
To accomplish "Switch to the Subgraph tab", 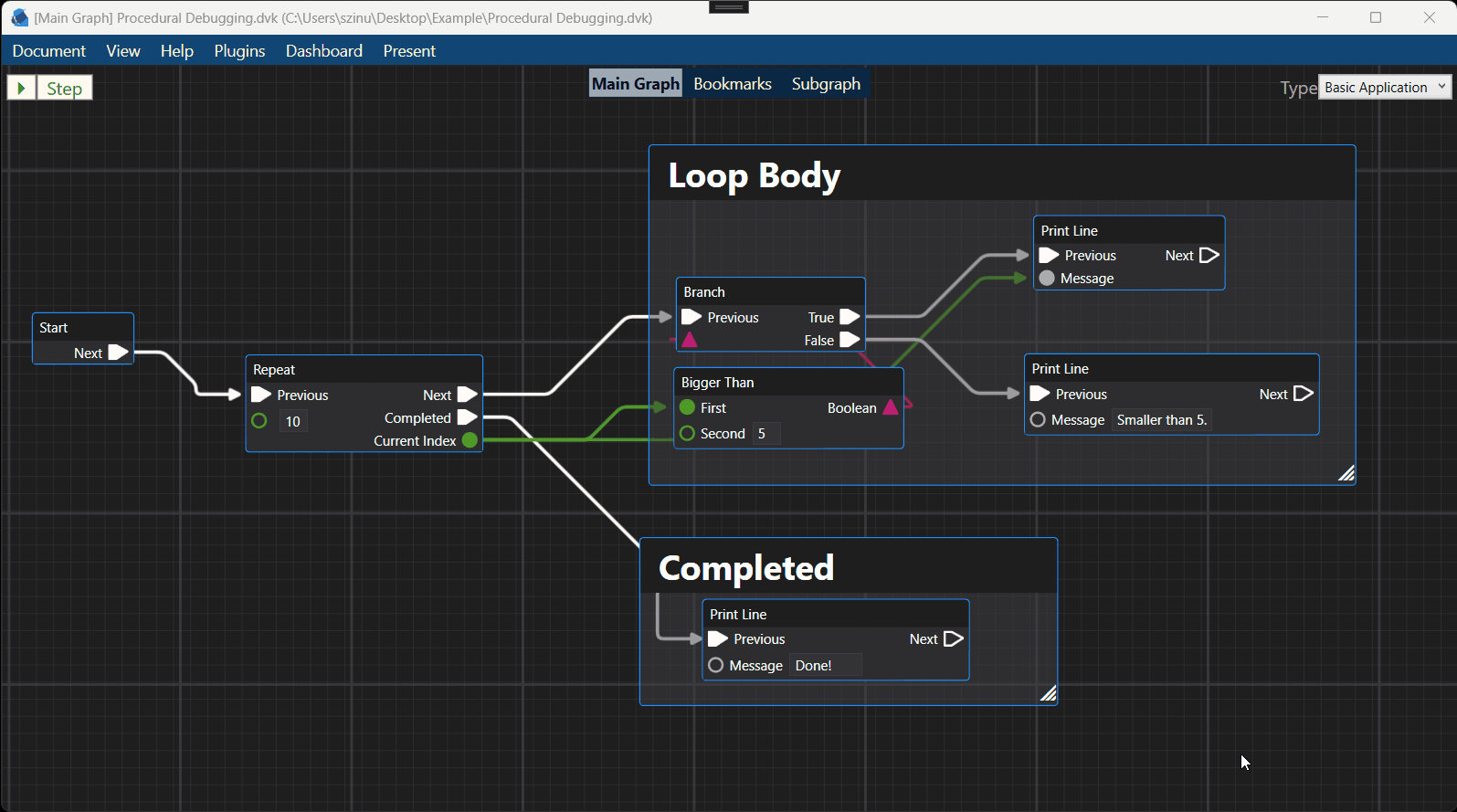I will [x=826, y=84].
